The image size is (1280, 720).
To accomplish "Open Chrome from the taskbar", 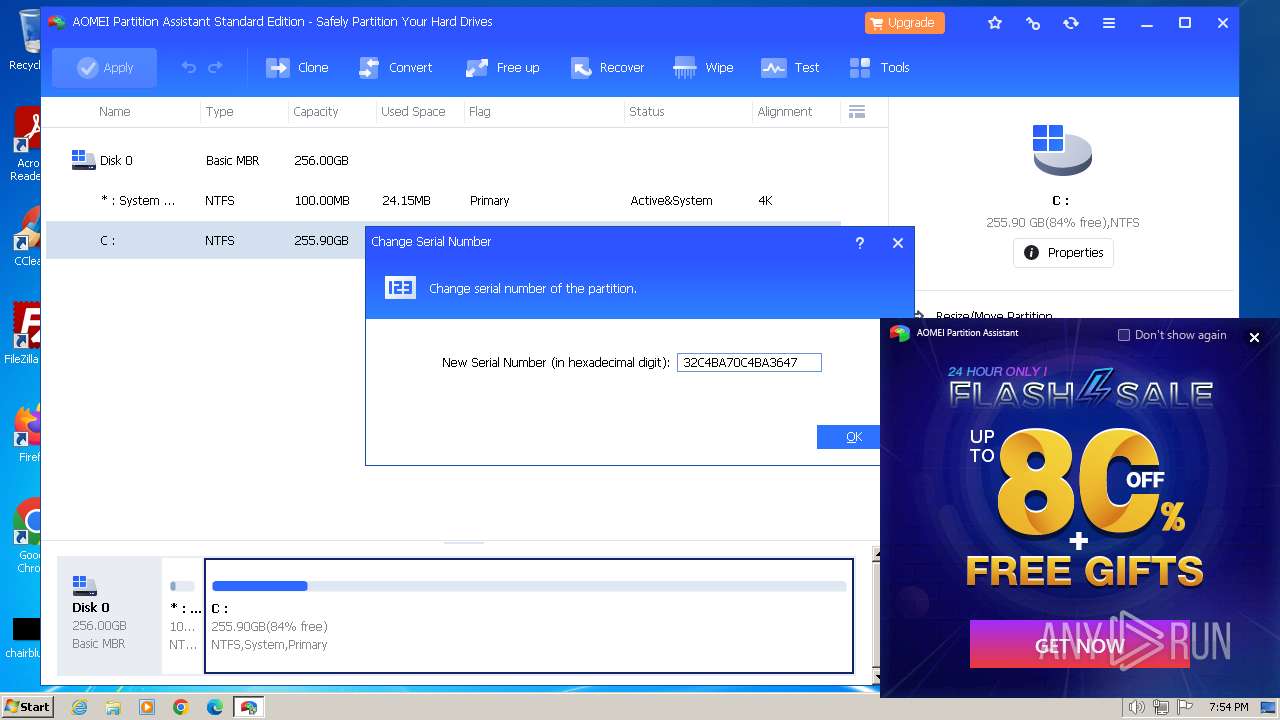I will point(181,707).
